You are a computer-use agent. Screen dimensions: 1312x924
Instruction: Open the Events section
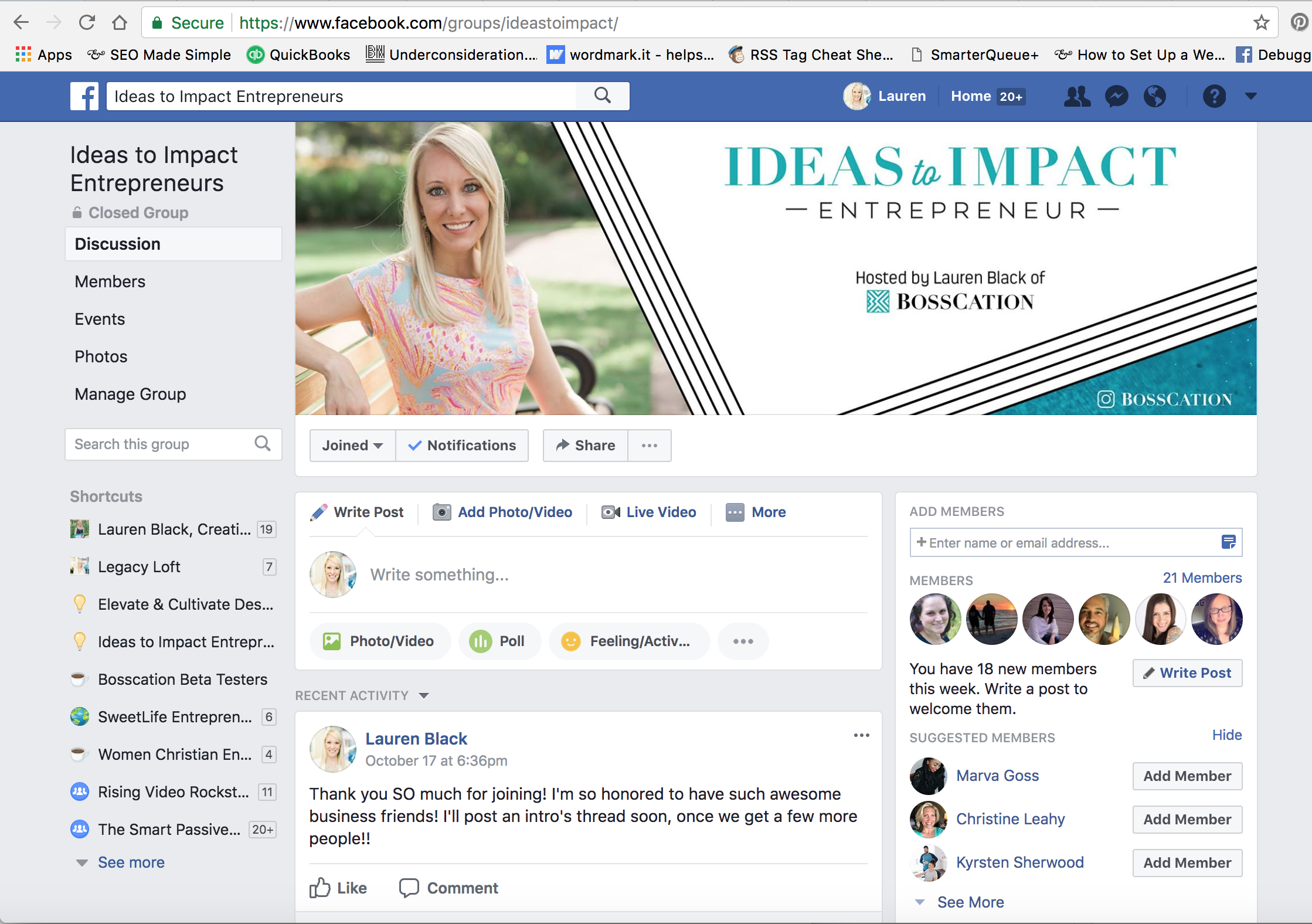(100, 319)
